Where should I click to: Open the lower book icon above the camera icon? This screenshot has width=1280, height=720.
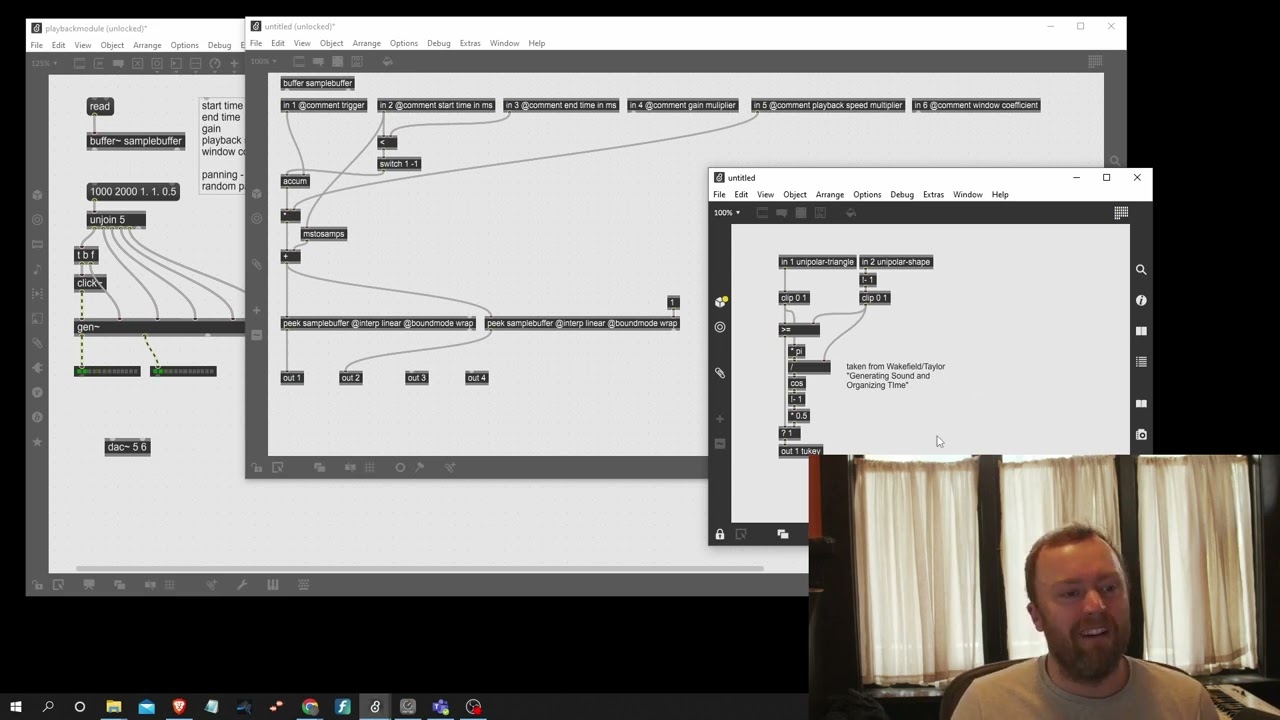pyautogui.click(x=1141, y=404)
